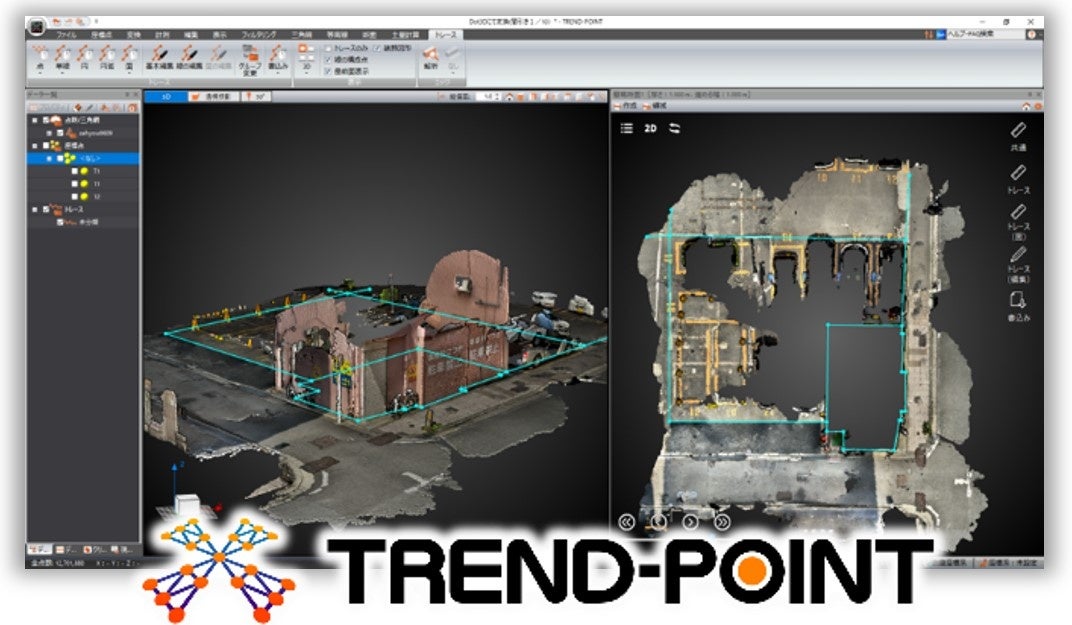The height and width of the screenshot is (625, 1072).
Task: Click the swap views icon next to 2D
Action: (x=675, y=129)
